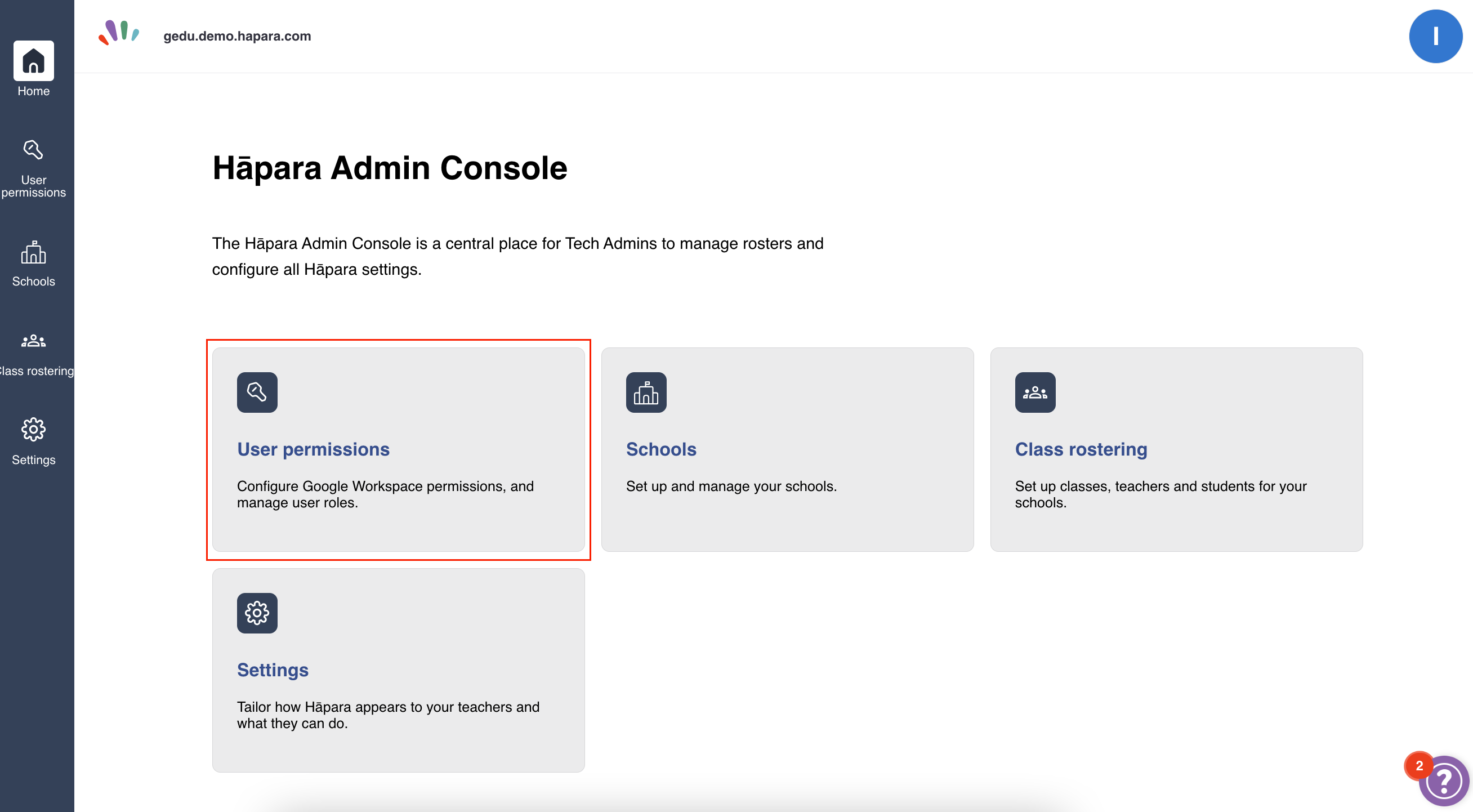Screen dimensions: 1473x812
Task: Open User permissions key icon in sidebar
Action: pyautogui.click(x=33, y=150)
